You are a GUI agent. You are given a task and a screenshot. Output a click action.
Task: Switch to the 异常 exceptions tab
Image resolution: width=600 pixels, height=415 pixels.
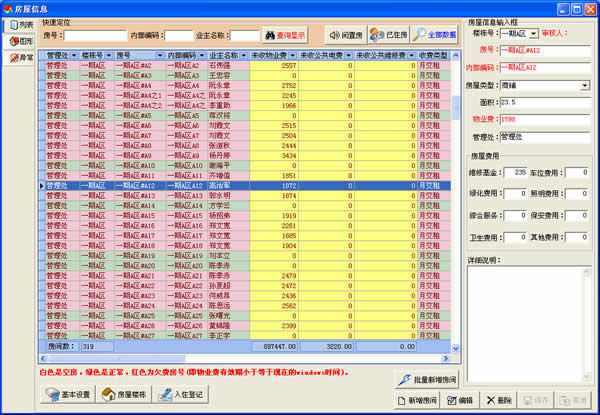point(19,58)
